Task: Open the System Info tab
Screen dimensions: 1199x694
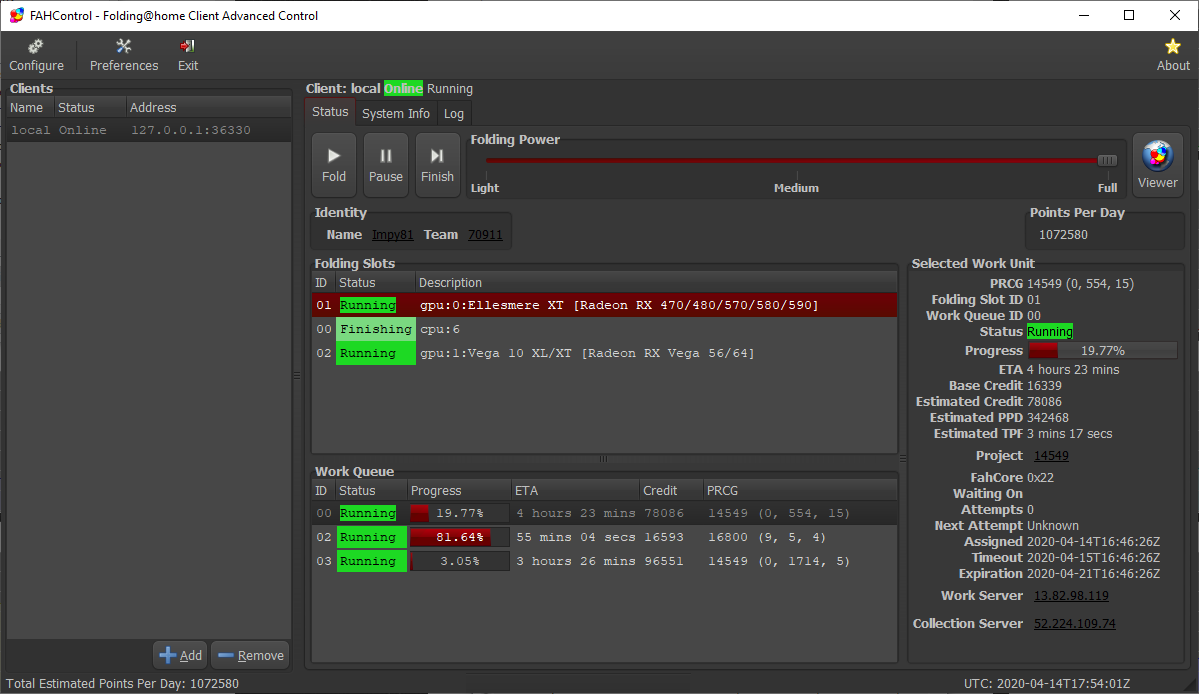Action: coord(396,113)
